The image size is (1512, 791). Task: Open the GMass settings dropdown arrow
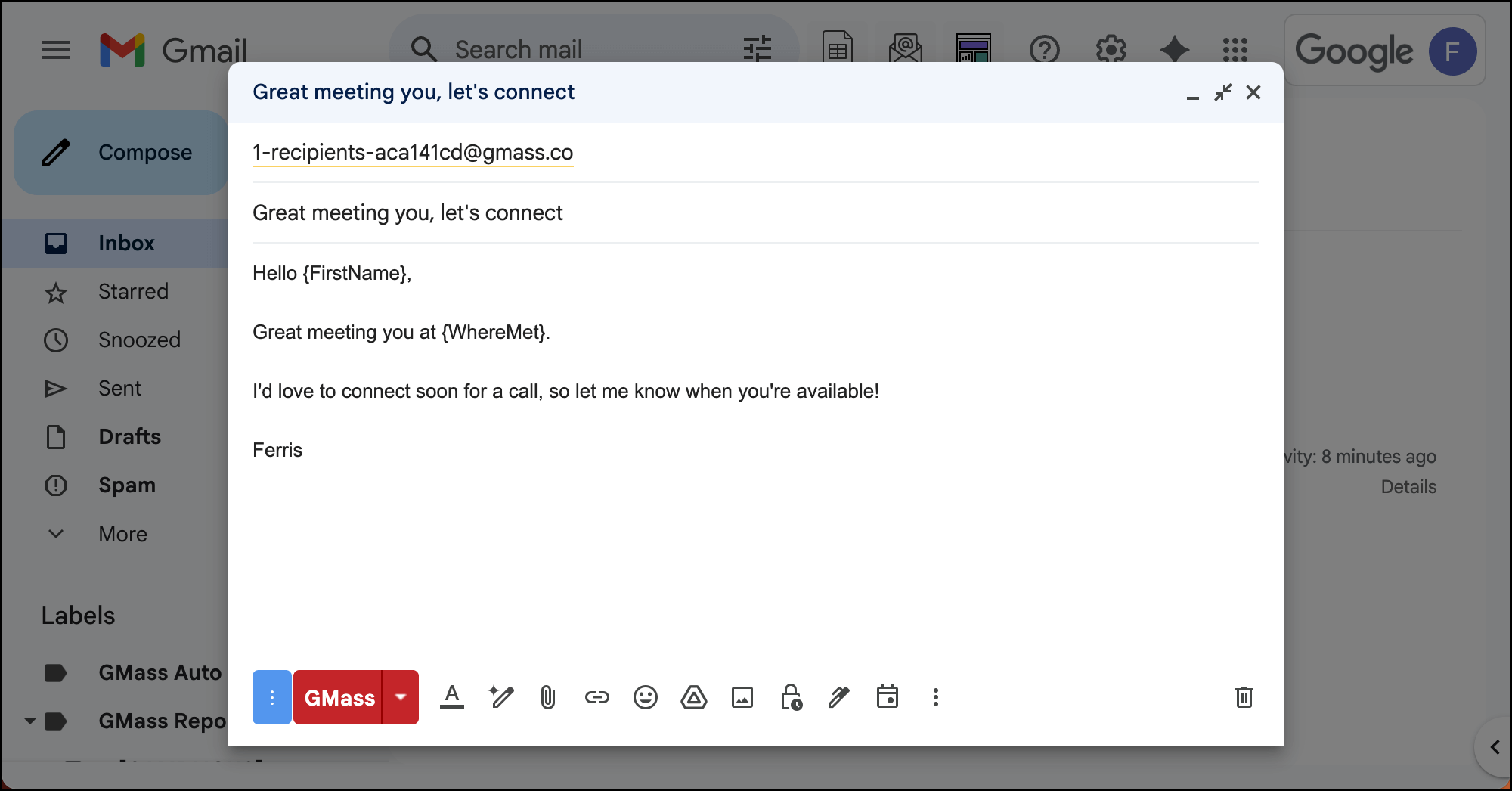coord(401,697)
